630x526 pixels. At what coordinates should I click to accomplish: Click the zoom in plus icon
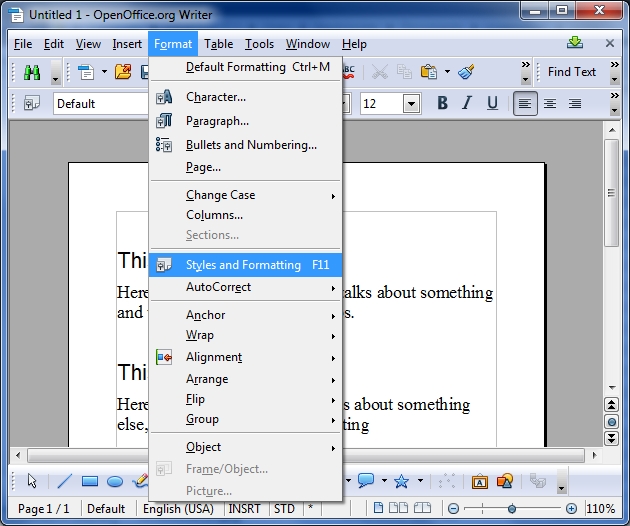click(571, 509)
